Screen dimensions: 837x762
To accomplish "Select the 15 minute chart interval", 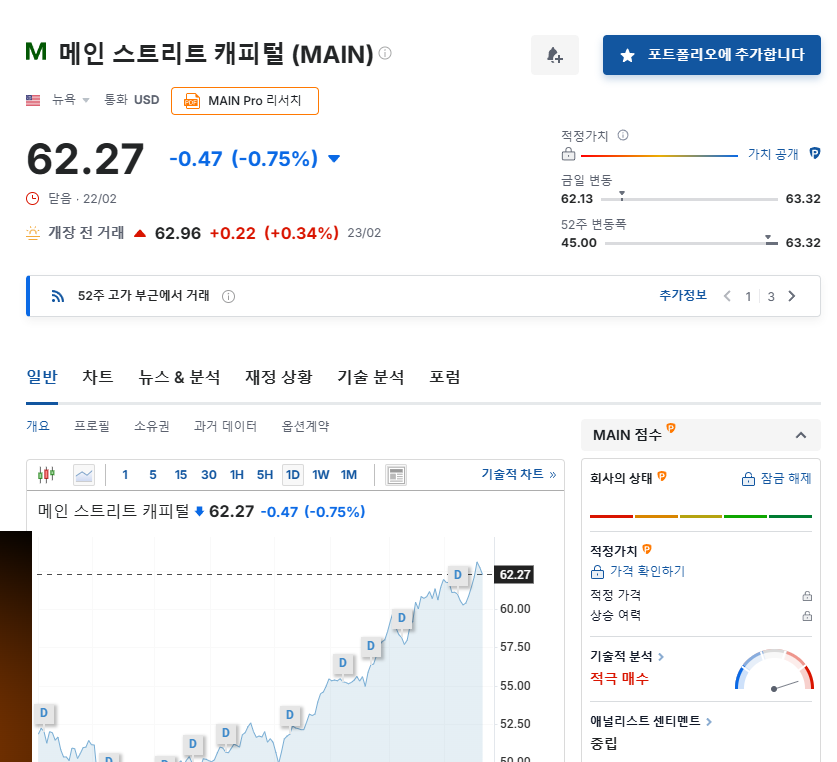I will 180,475.
